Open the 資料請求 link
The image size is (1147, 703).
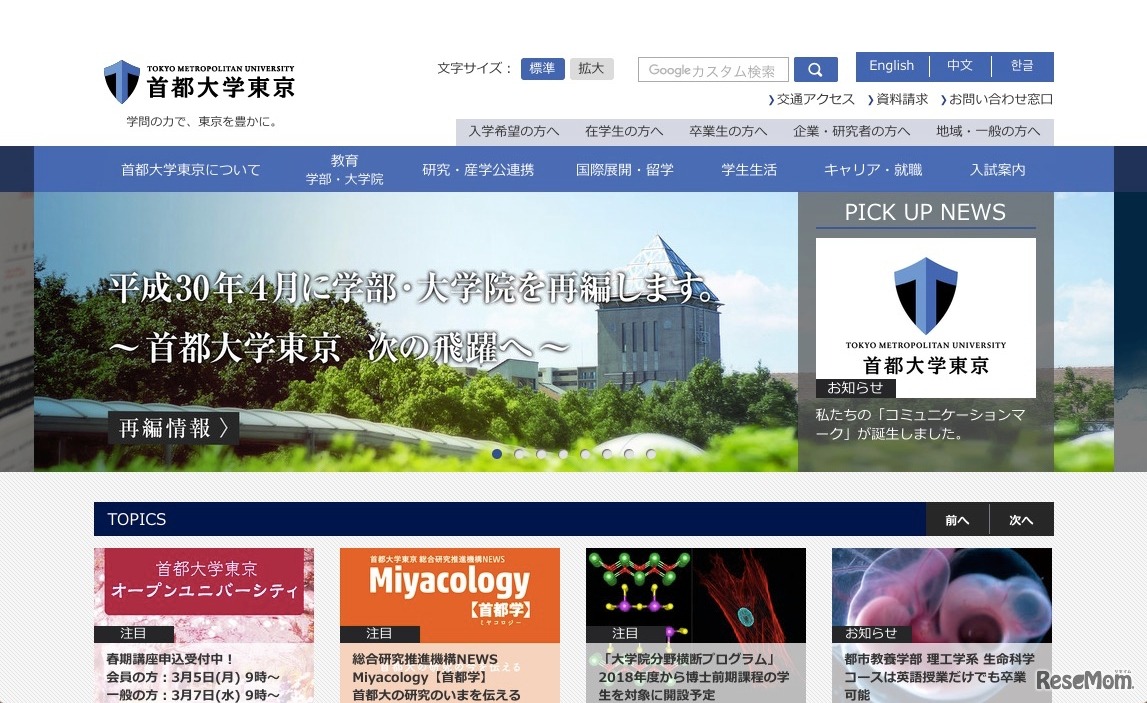point(898,99)
